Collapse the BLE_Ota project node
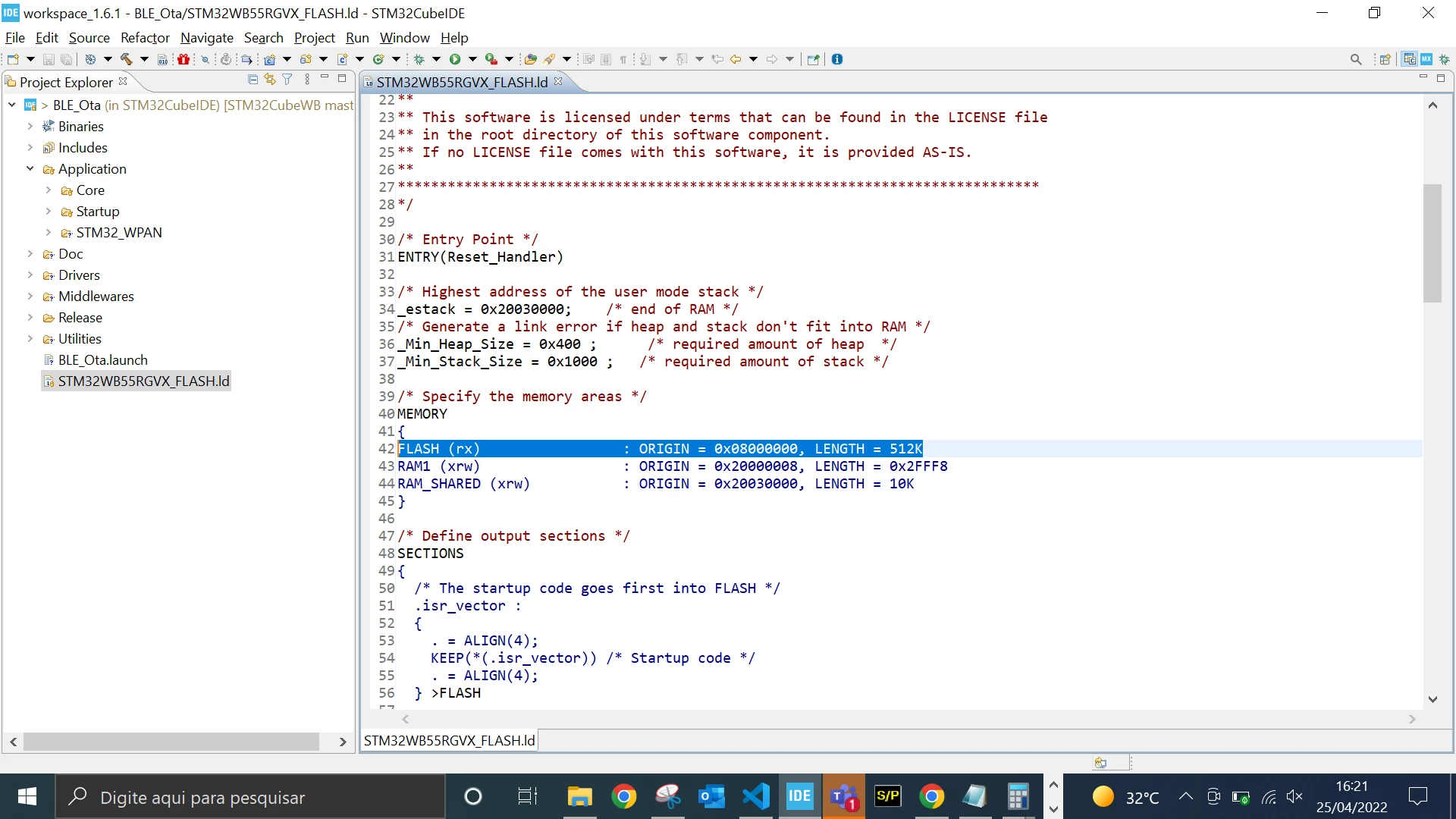Viewport: 1456px width, 819px height. point(12,105)
